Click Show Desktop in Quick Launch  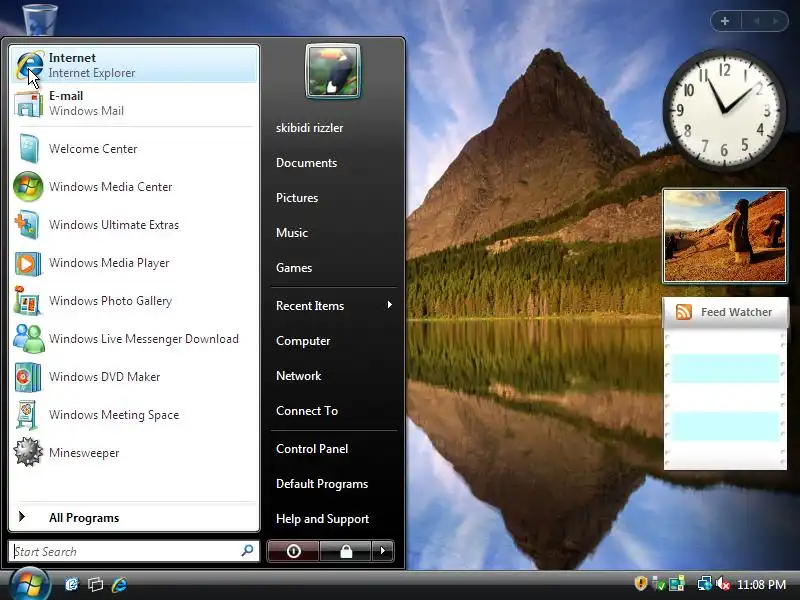click(x=71, y=584)
